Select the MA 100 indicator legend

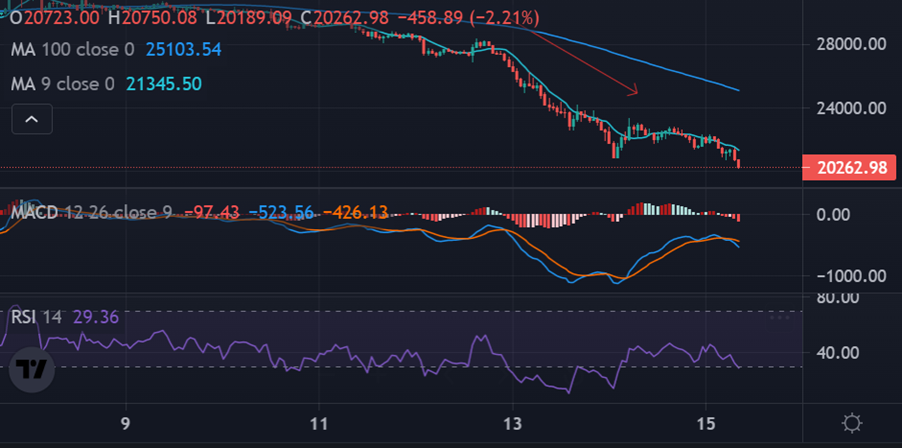[x=62, y=49]
